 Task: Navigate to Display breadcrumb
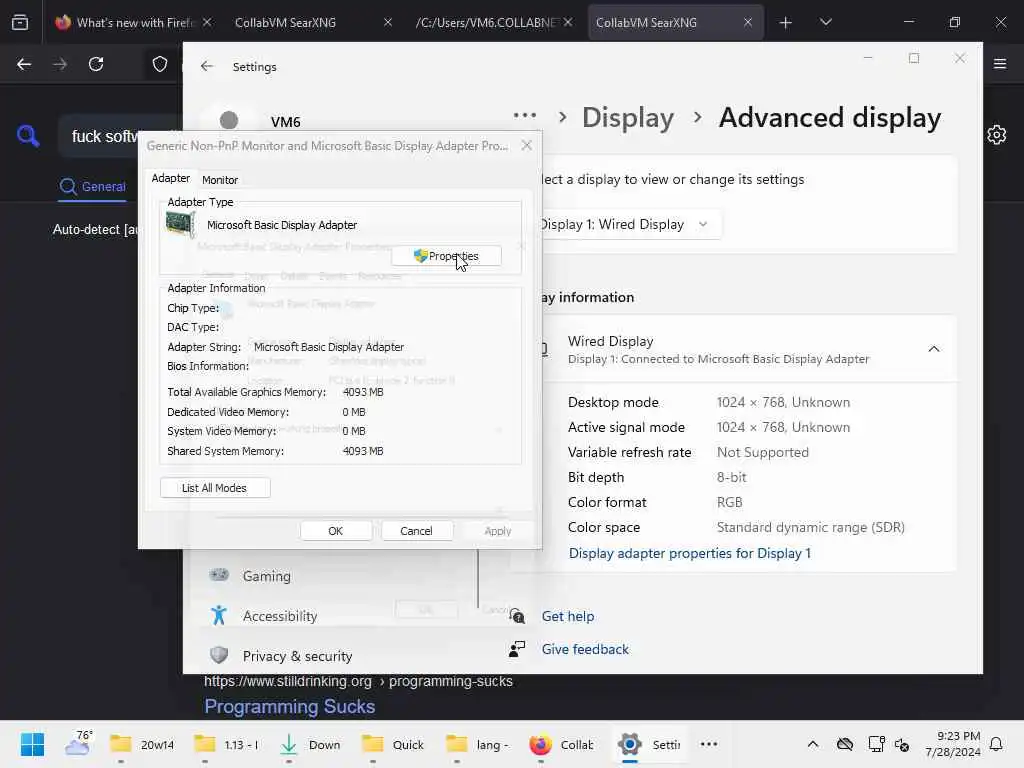[x=628, y=118]
